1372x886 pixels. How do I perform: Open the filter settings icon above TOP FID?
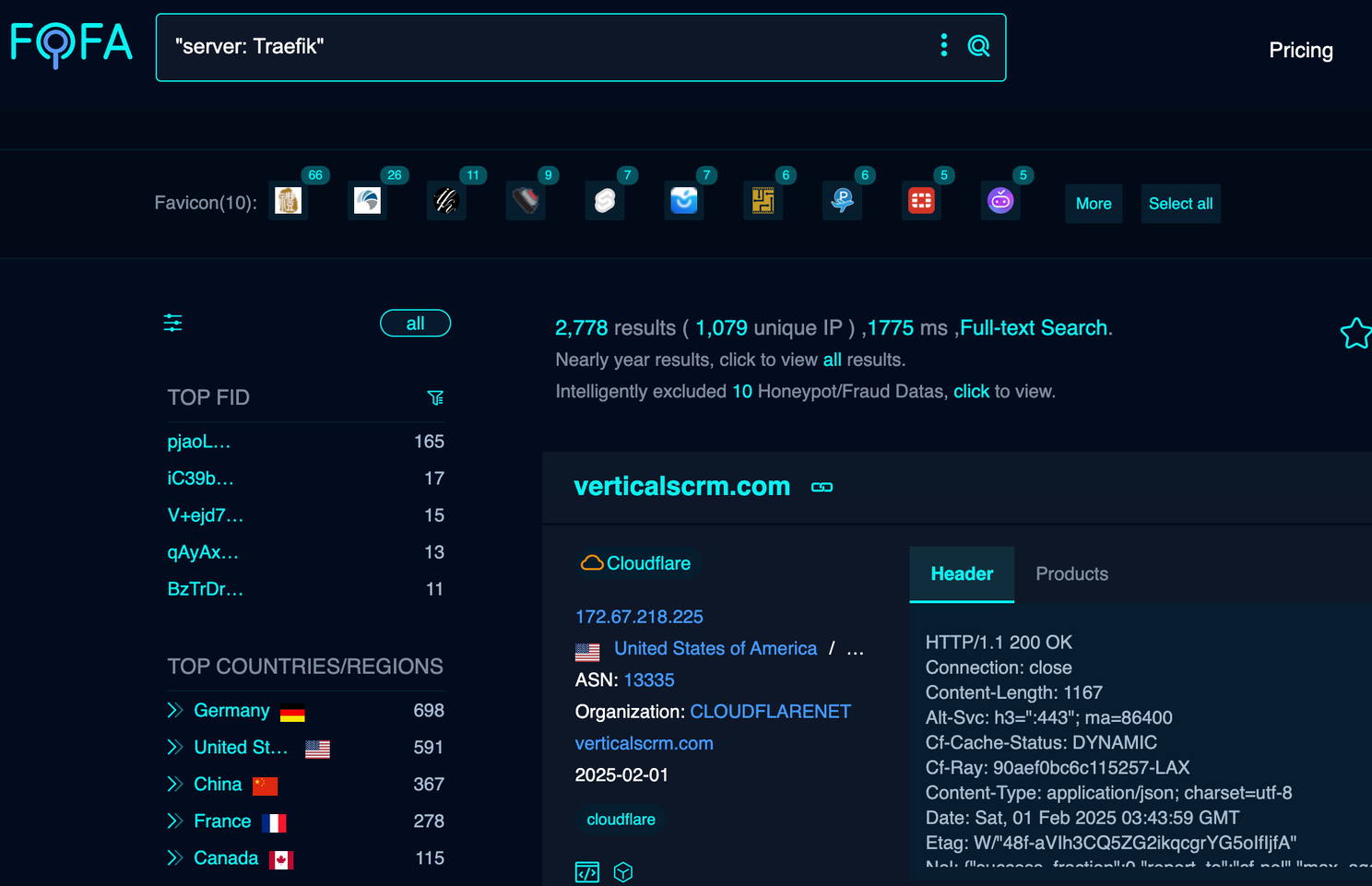coord(172,323)
